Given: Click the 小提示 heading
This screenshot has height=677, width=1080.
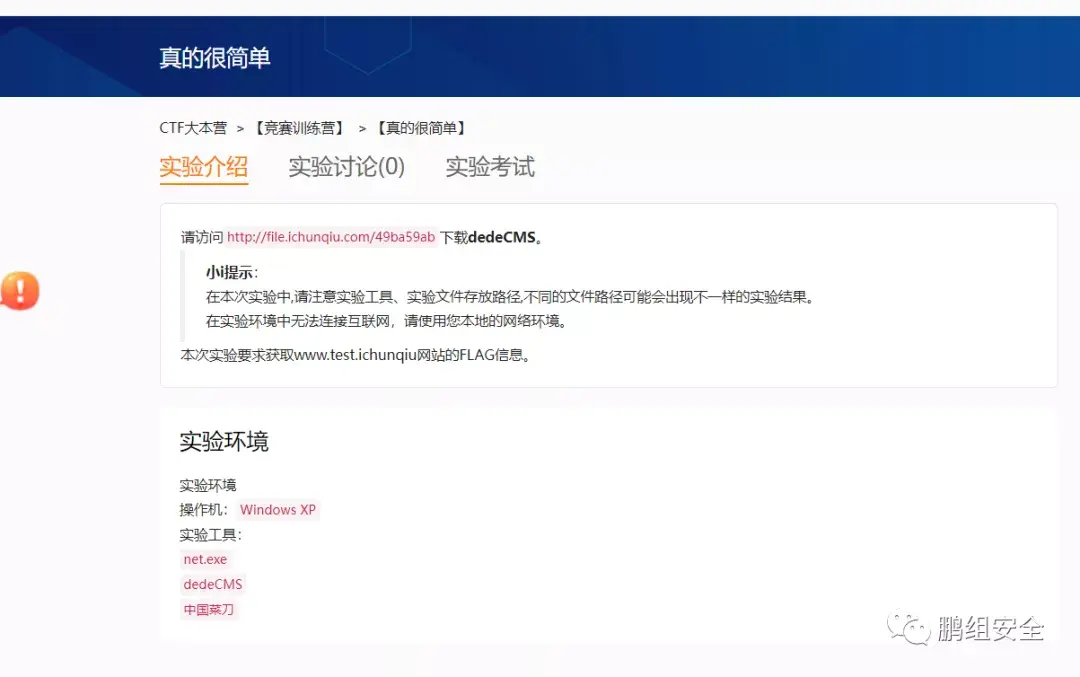Looking at the screenshot, I should (x=232, y=273).
